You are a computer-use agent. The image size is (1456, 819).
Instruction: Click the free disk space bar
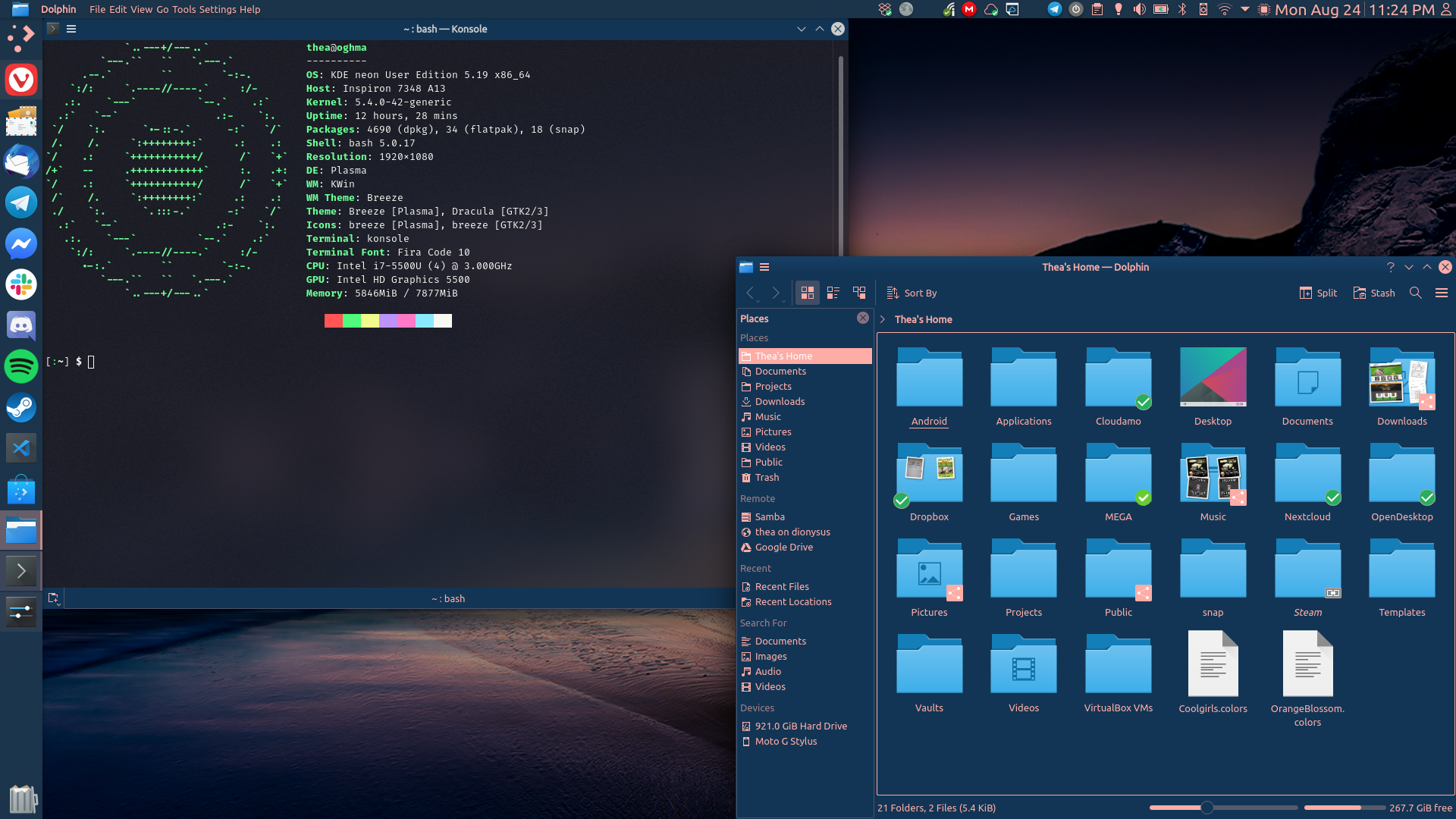[1344, 808]
